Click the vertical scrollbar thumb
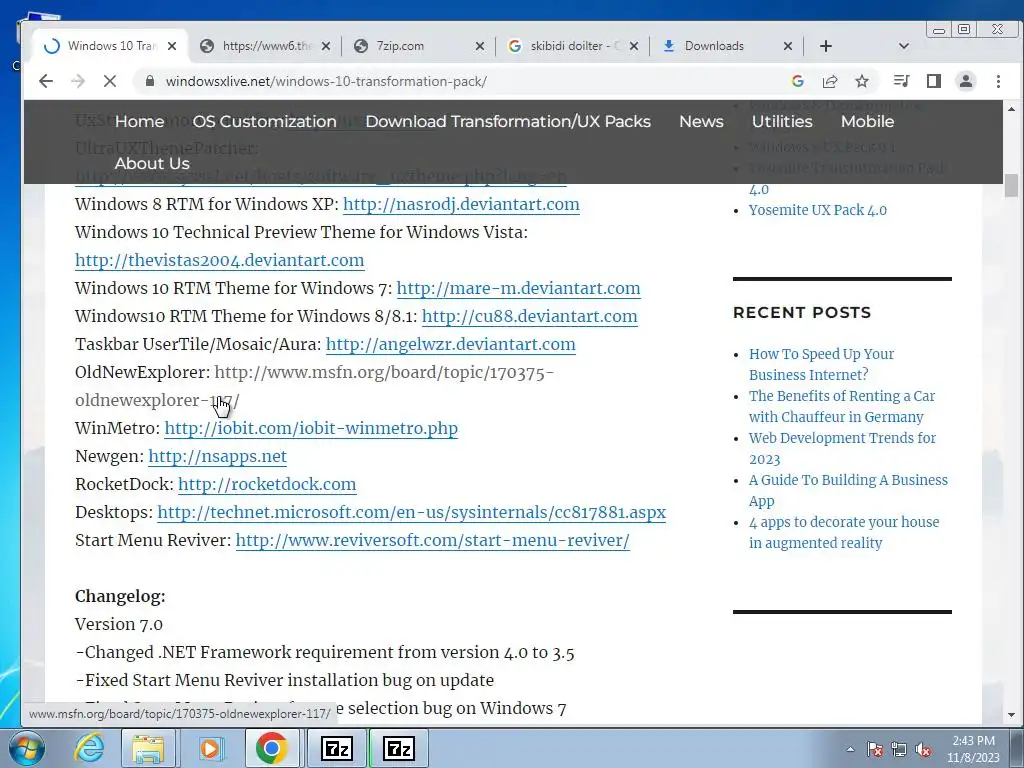The height and width of the screenshot is (768, 1024). click(1011, 185)
